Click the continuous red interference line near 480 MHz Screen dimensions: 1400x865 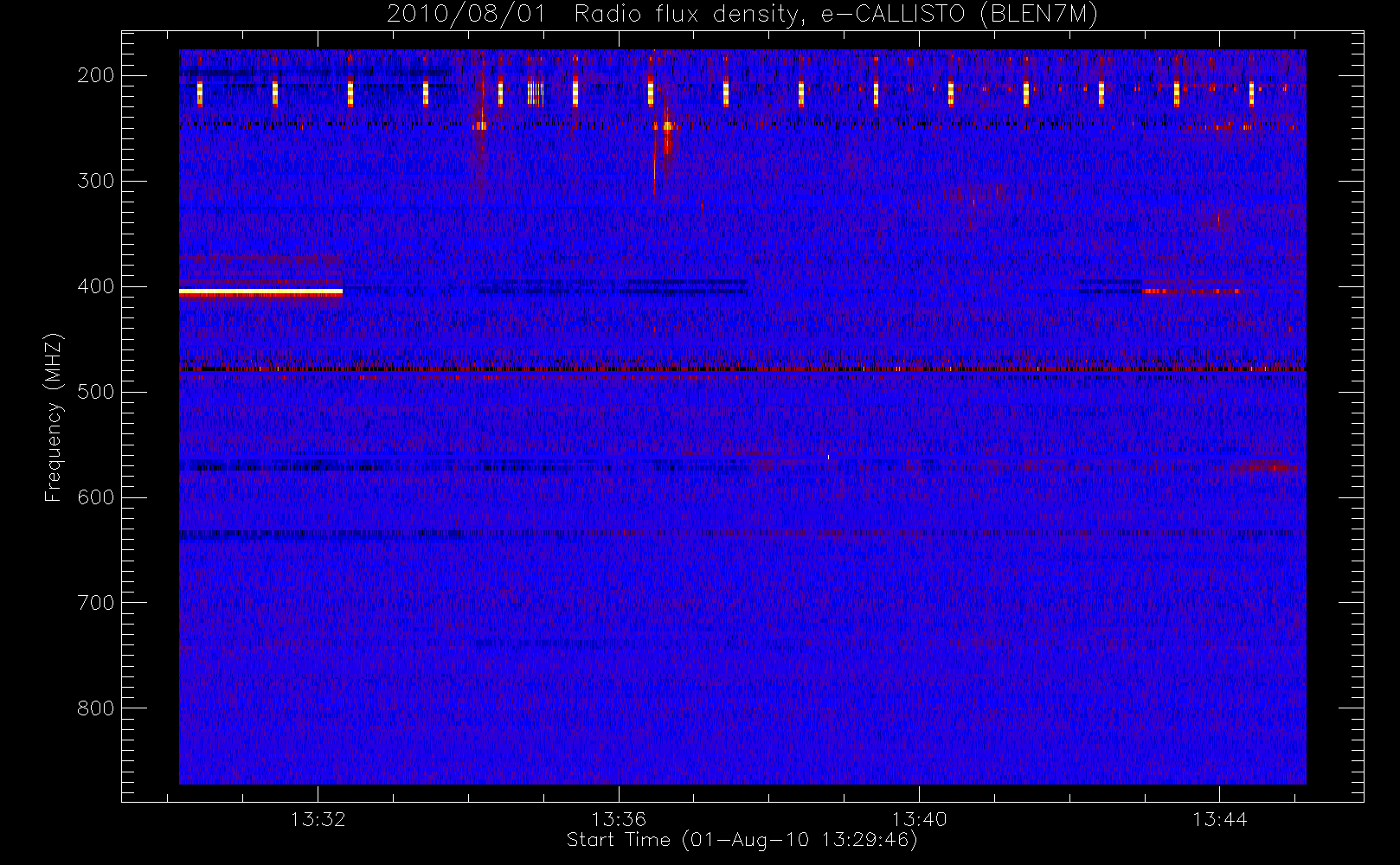742,369
